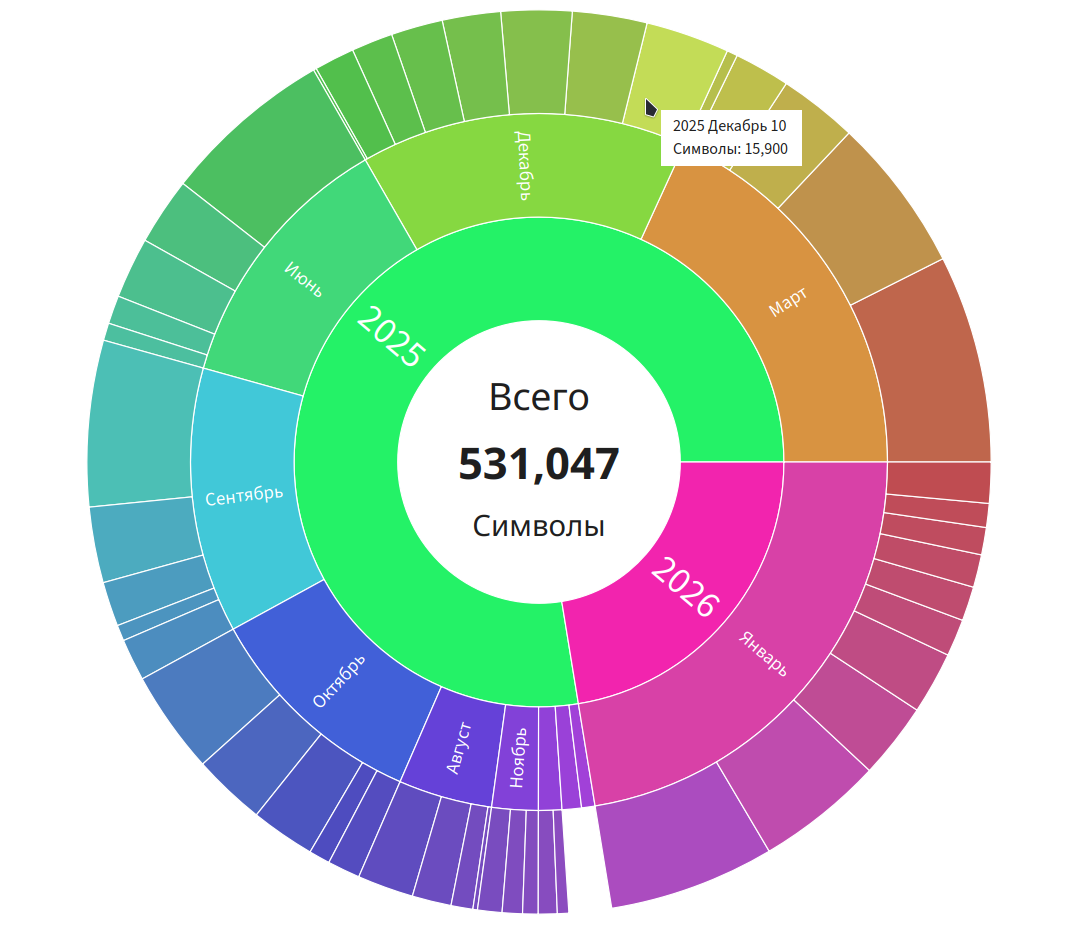1075x933 pixels.
Task: Select the Декабрь month segment
Action: 523,165
